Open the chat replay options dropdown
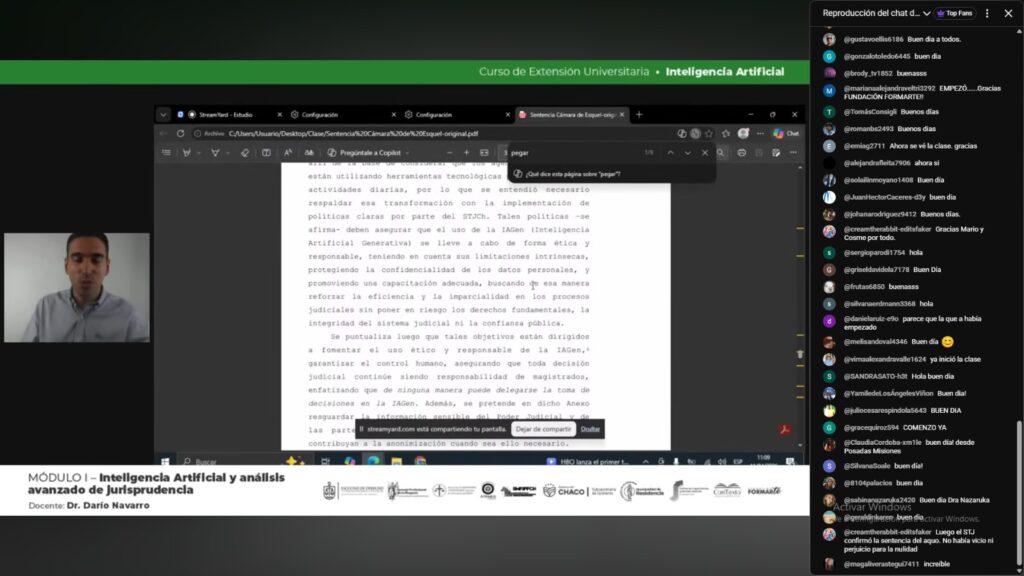The height and width of the screenshot is (576, 1024). [926, 13]
